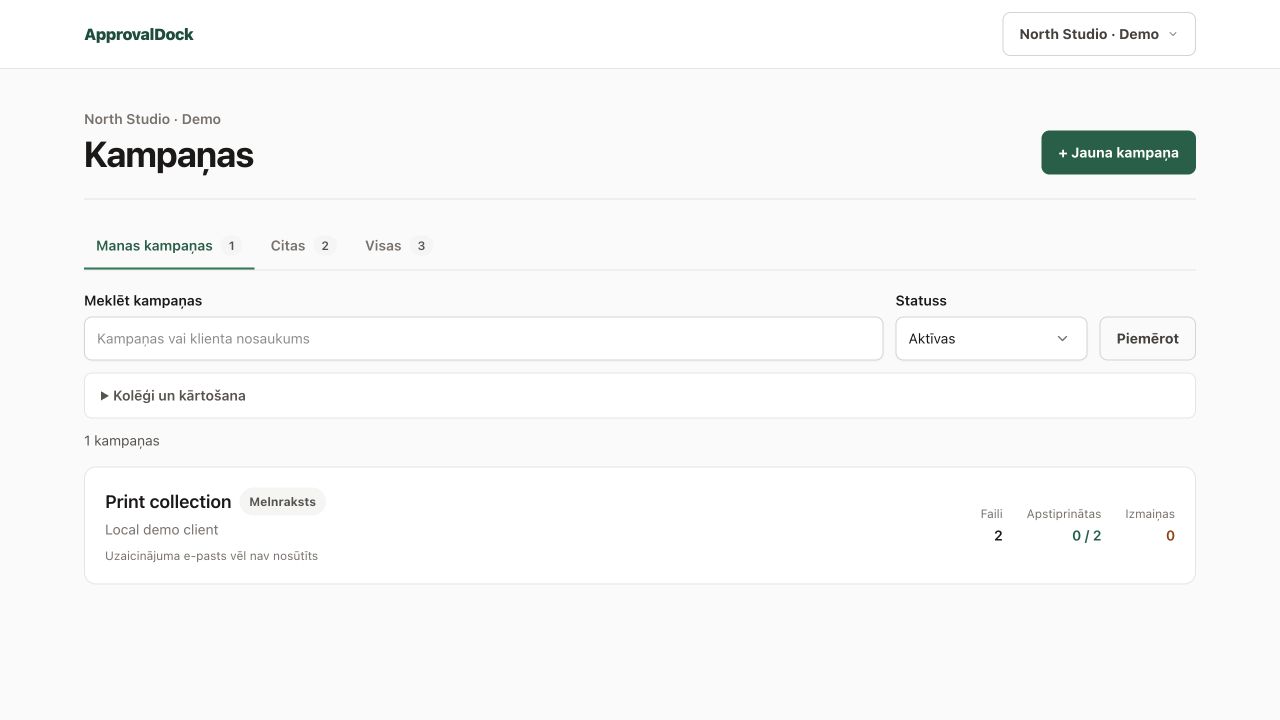Expand the Kolēģi un kārtošana section
Image resolution: width=1280 pixels, height=720 pixels.
click(x=640, y=396)
